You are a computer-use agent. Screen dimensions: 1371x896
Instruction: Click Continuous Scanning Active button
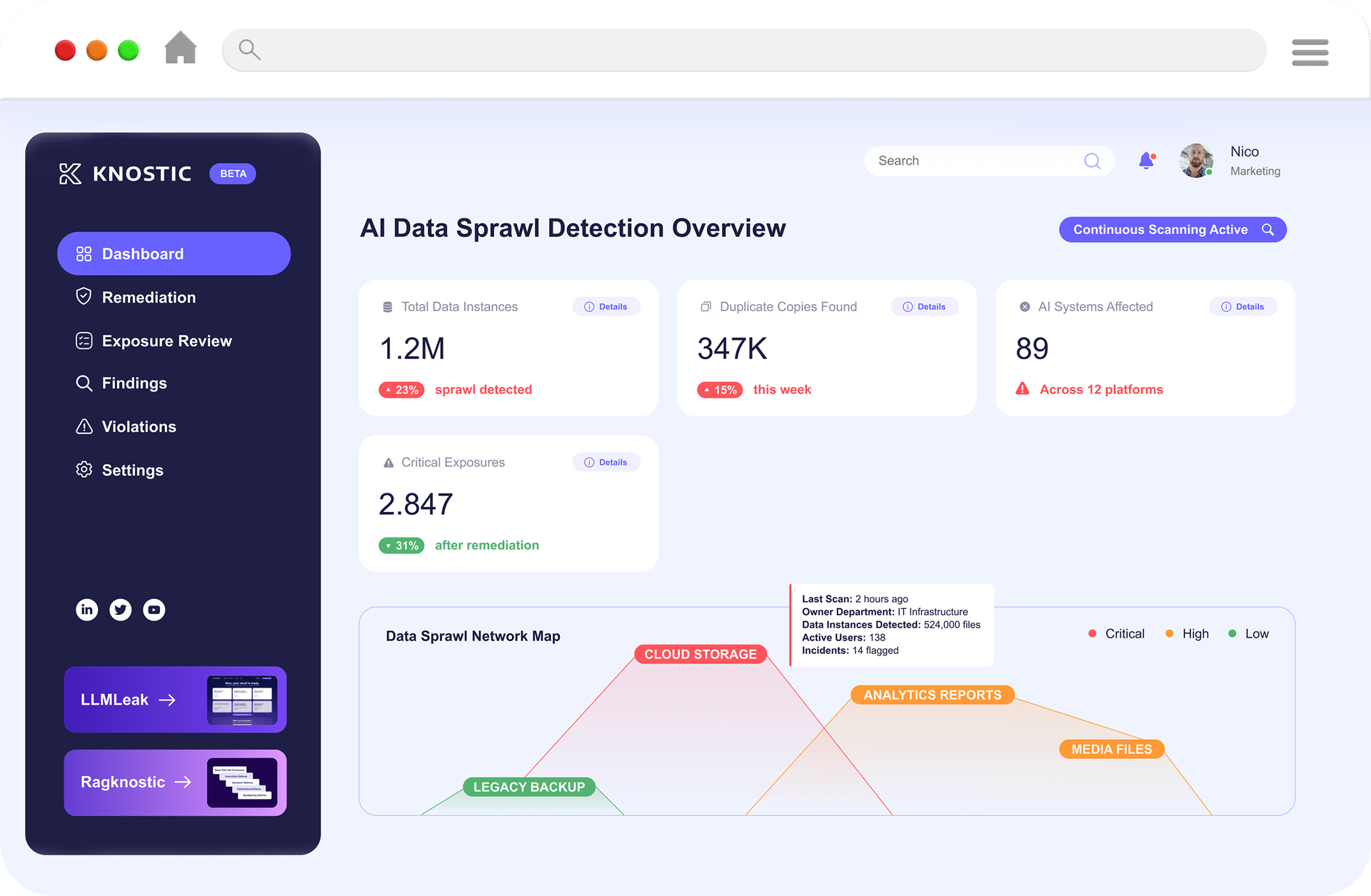[1172, 230]
